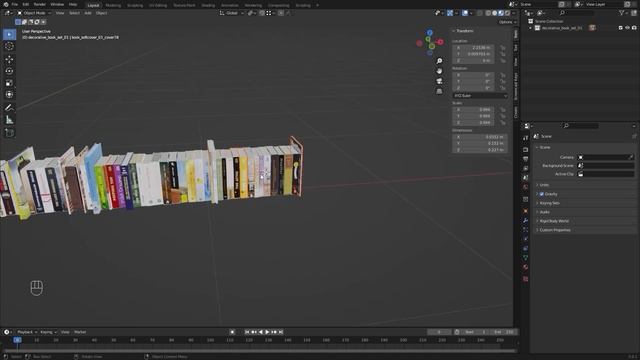Open the viewport Add menu
The width and height of the screenshot is (640, 360).
point(88,13)
